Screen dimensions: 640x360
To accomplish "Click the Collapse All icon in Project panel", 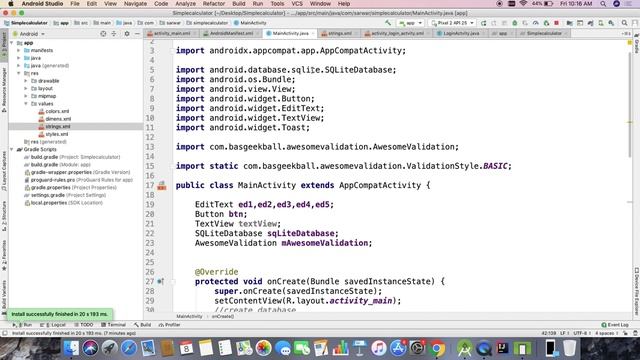I will click(114, 34).
